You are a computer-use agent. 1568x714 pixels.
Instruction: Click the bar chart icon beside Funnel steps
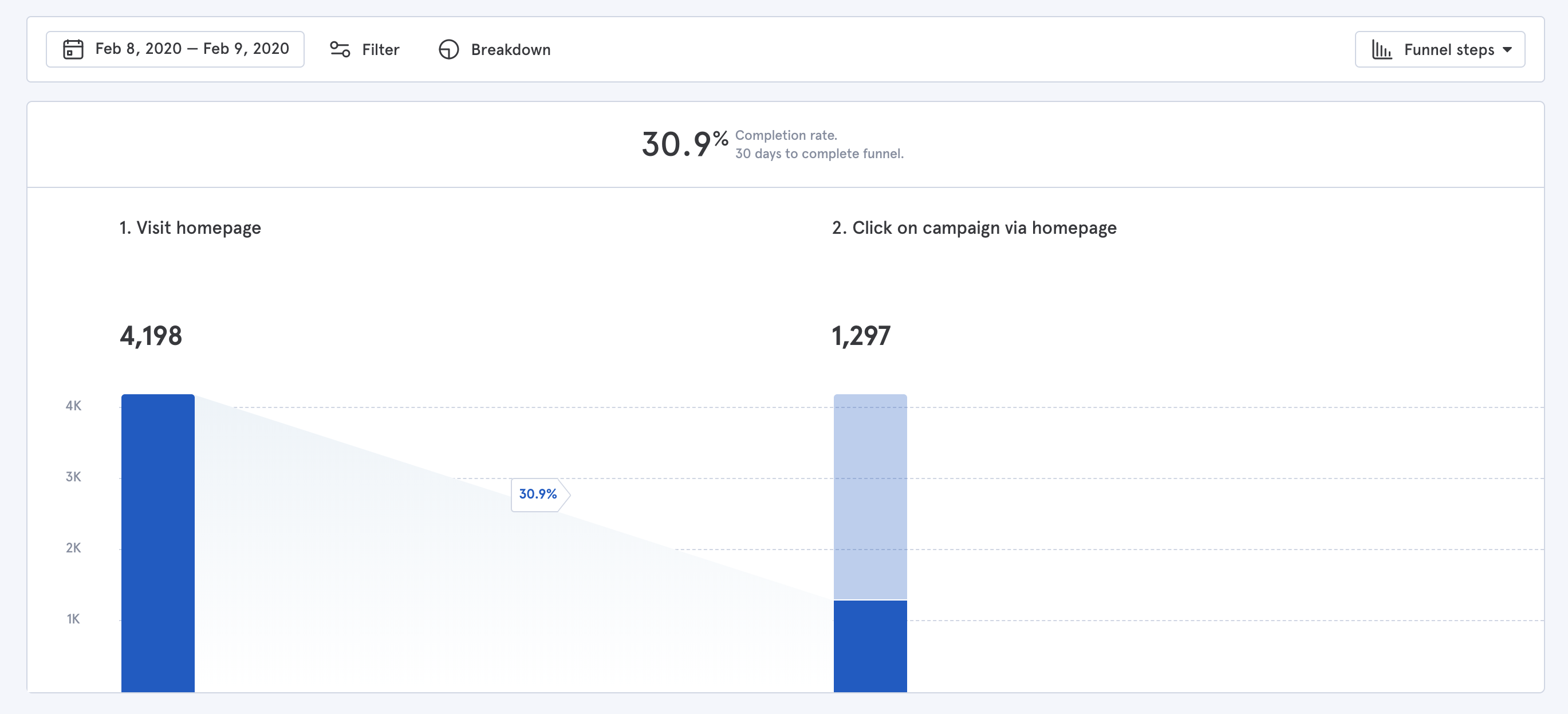pos(1381,49)
